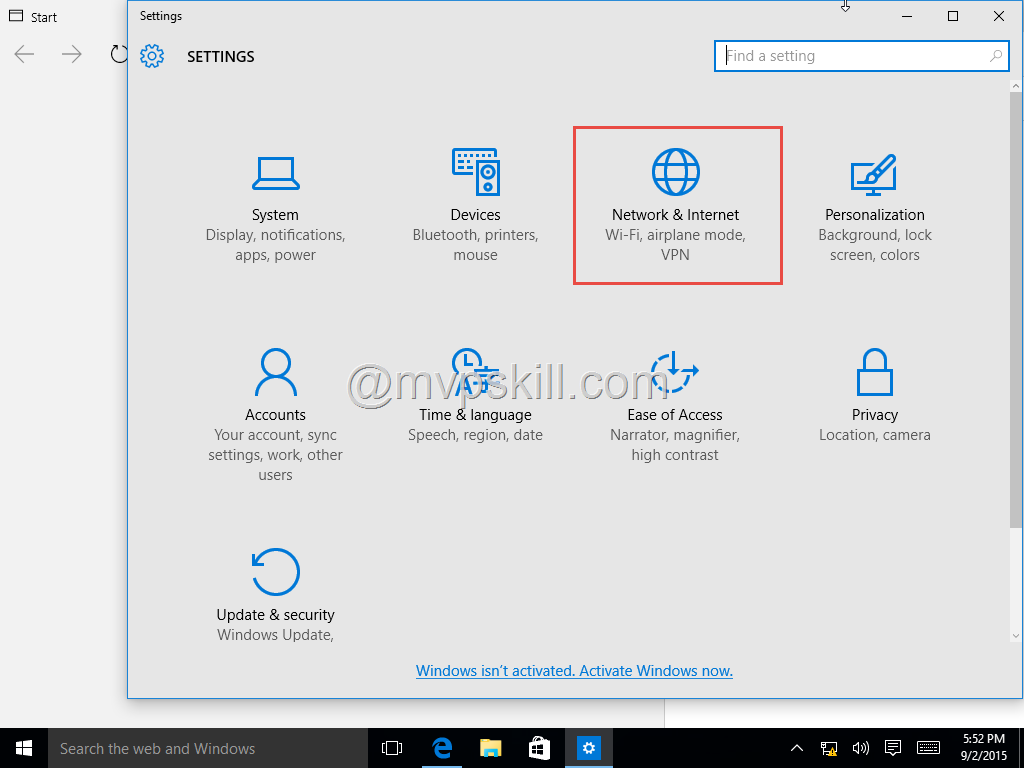The width and height of the screenshot is (1024, 768).
Task: Open Update & security settings
Action: (275, 594)
